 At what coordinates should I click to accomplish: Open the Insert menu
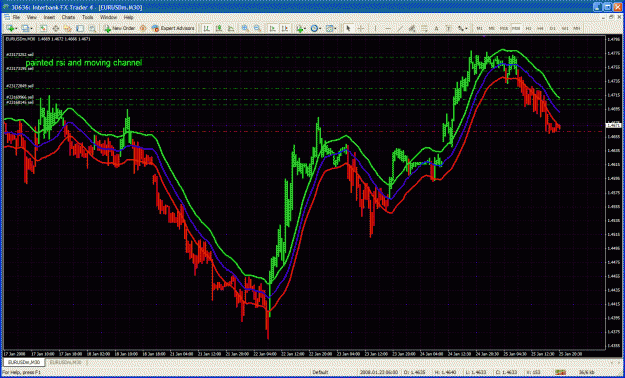click(49, 18)
